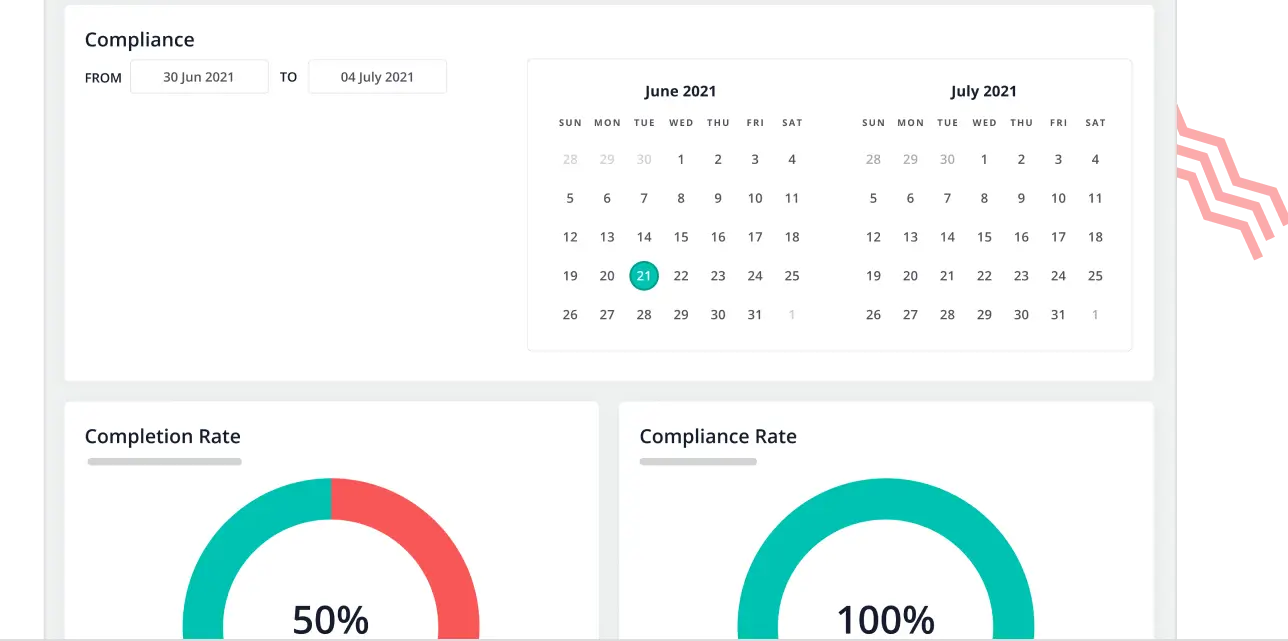The width and height of the screenshot is (1288, 641).
Task: Select 31 in the July 2021 calendar
Action: 1058,315
